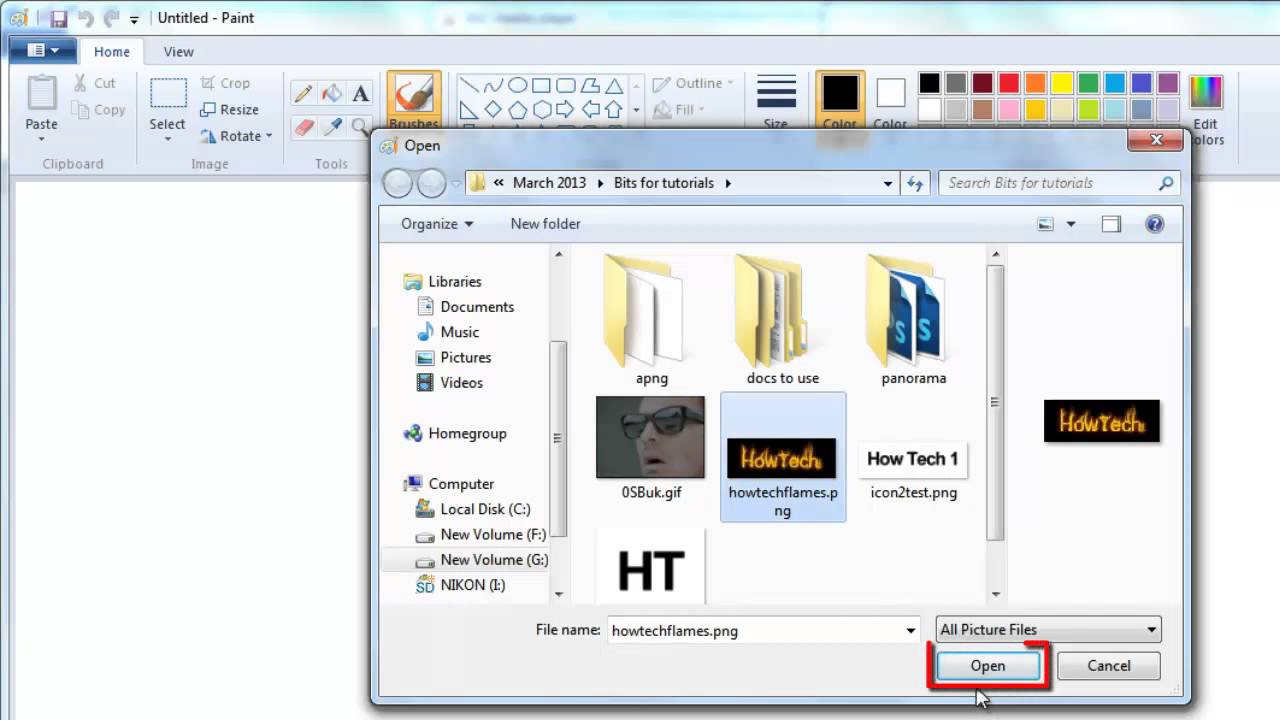Choose the Color picker eyedropper tool
Screen dimensions: 1280x720
click(331, 128)
